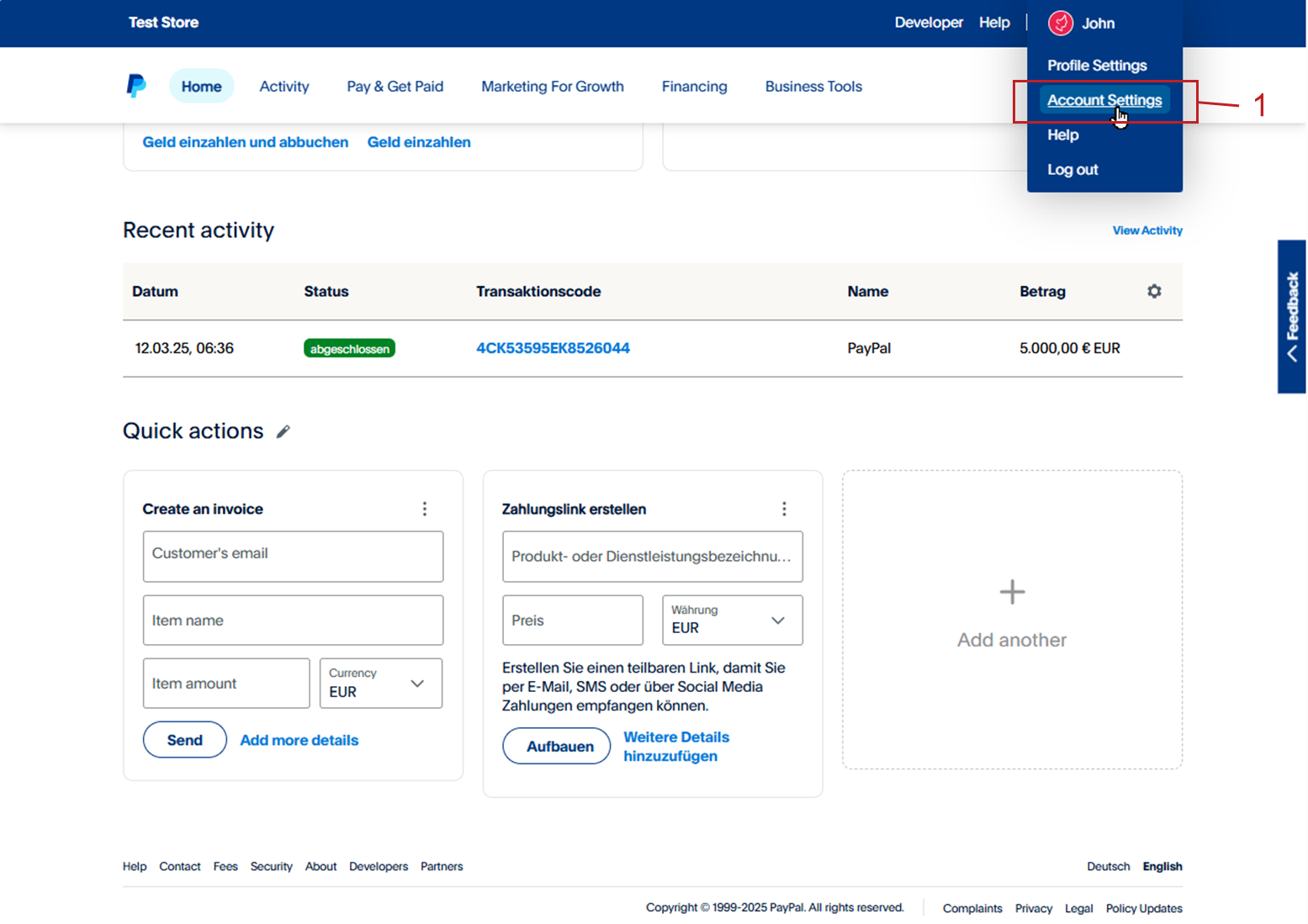Select Account Settings in user menu
The width and height of the screenshot is (1308, 924).
click(1104, 100)
